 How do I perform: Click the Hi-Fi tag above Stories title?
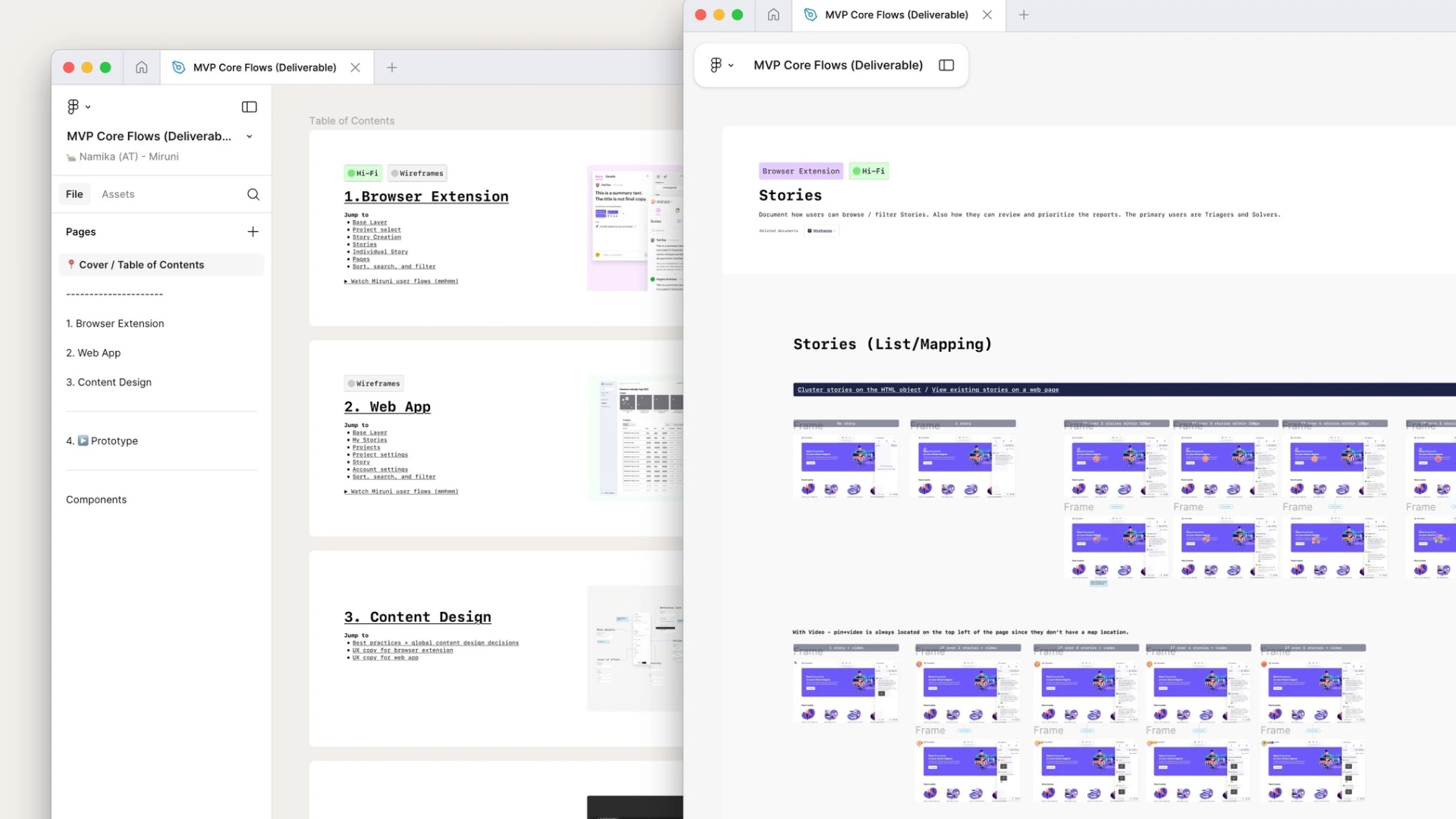[x=868, y=171]
